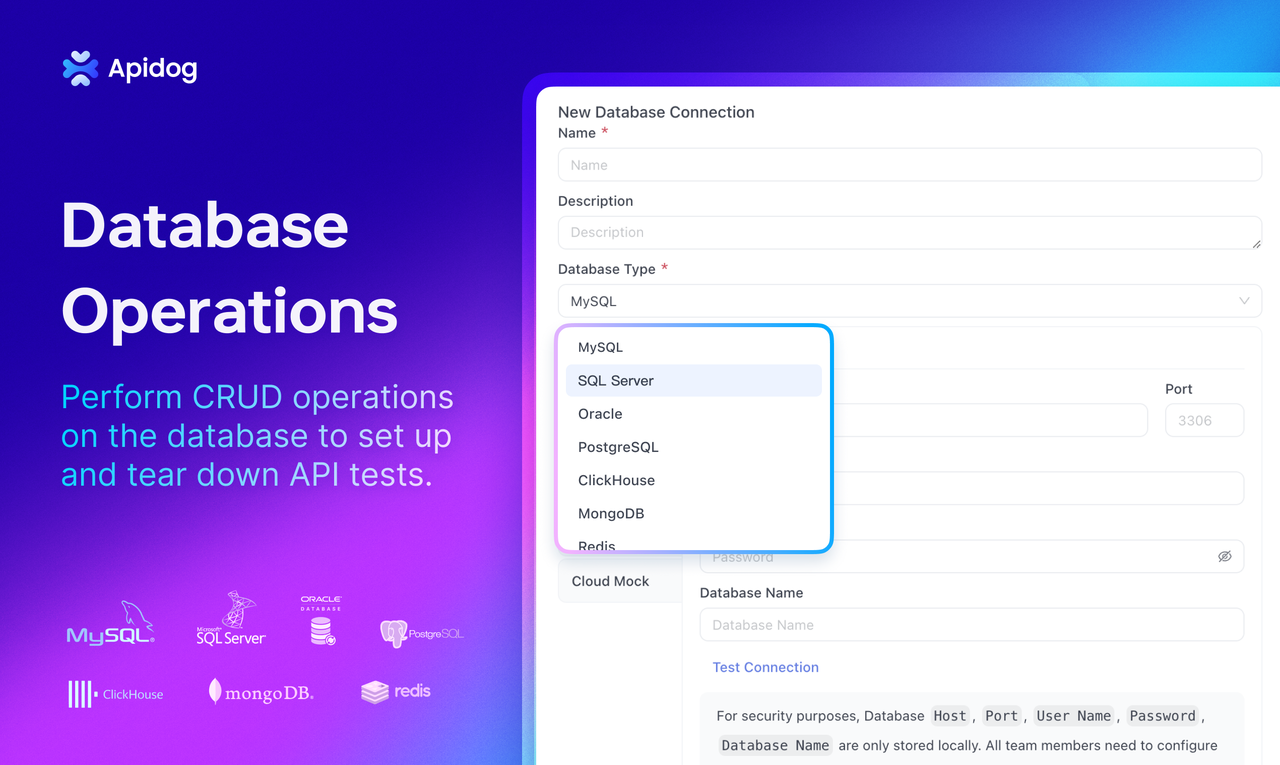Focus the Database Name input field
This screenshot has height=765, width=1280.
972,625
